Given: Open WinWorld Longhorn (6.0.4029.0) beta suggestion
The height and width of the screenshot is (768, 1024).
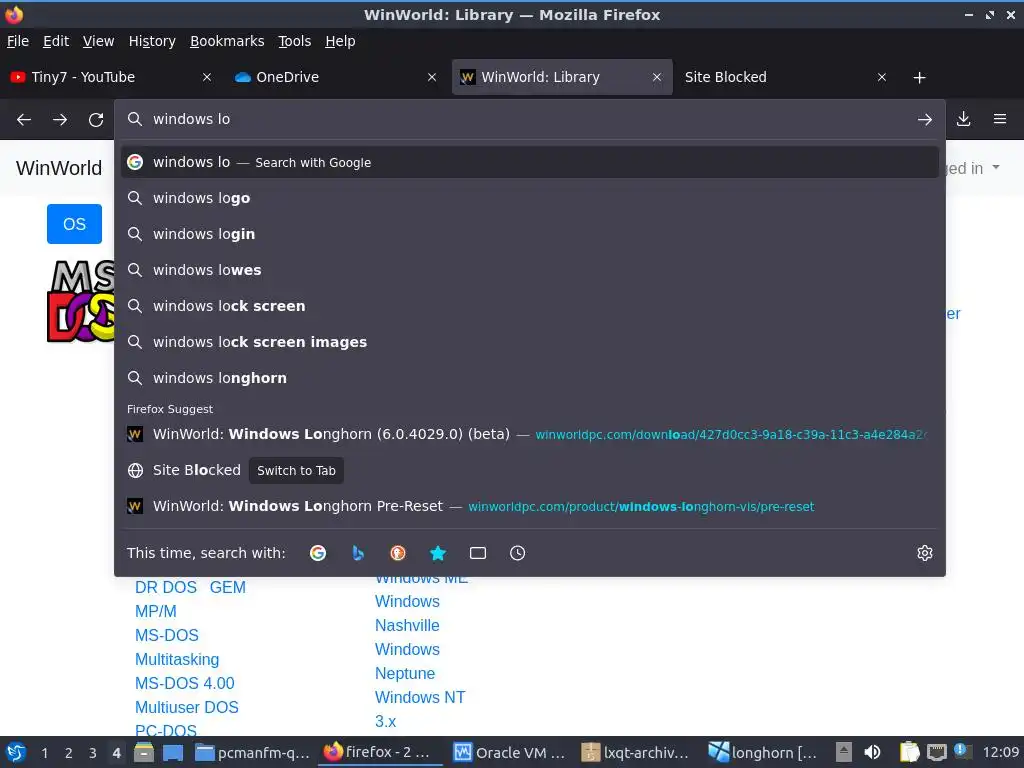Looking at the screenshot, I should click(x=530, y=434).
